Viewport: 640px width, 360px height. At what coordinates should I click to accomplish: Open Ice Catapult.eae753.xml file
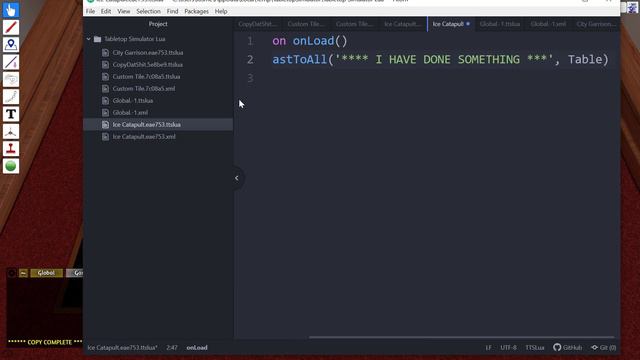point(144,137)
